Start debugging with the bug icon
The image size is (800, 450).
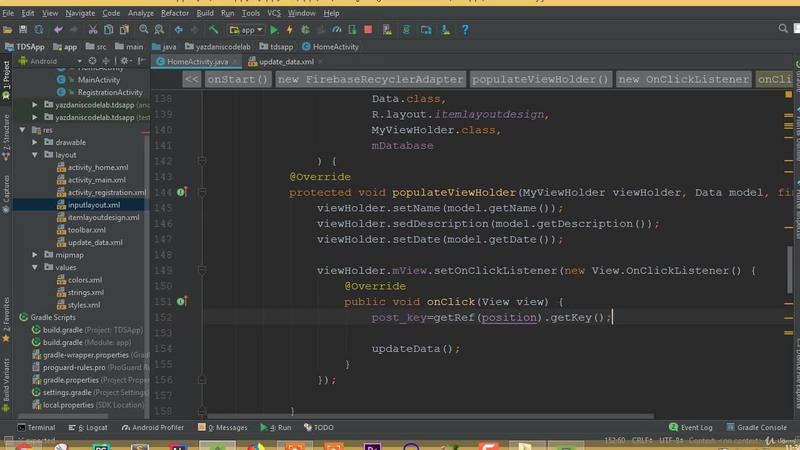pos(305,30)
